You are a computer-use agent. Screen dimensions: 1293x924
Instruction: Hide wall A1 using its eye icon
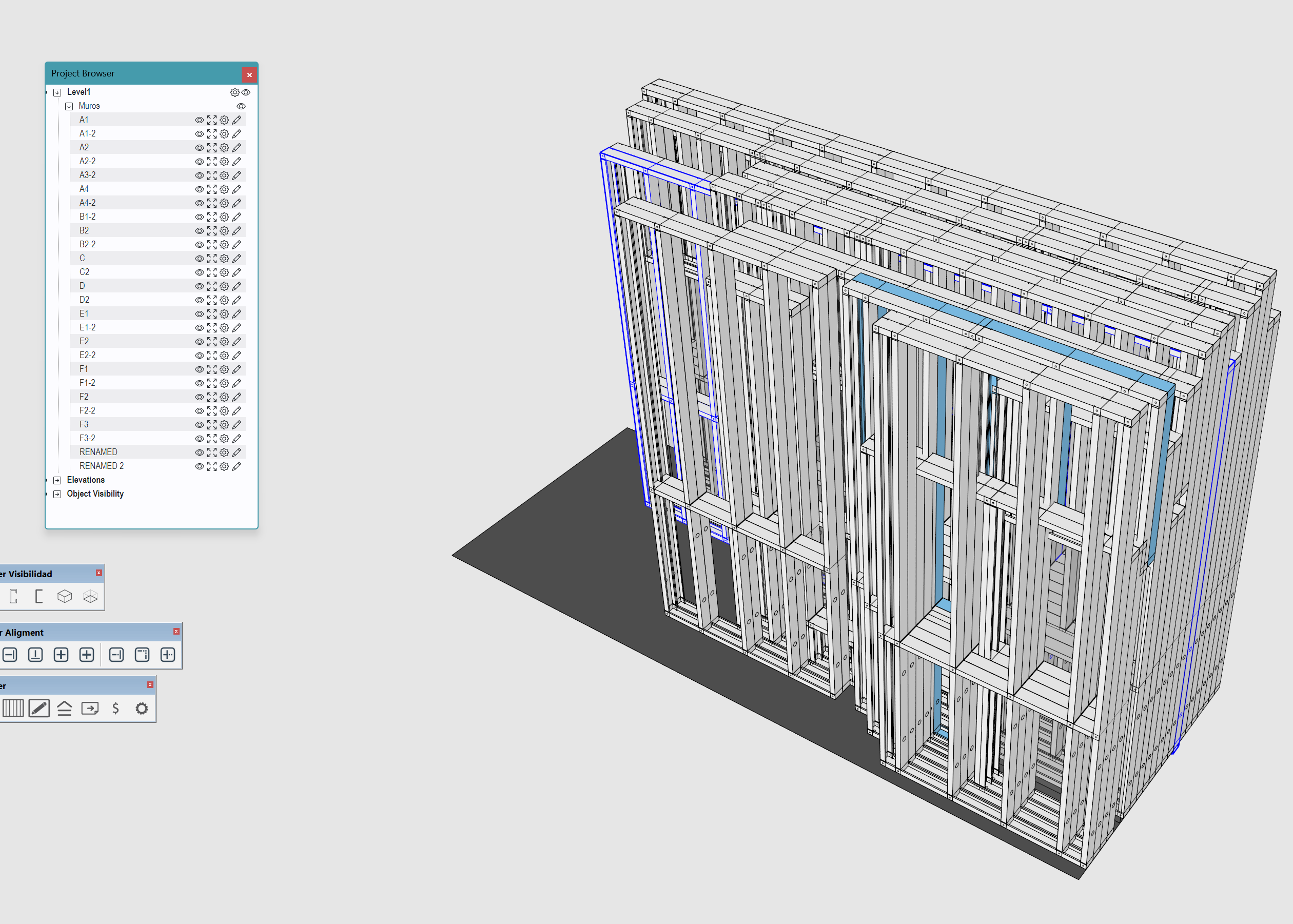tap(199, 120)
